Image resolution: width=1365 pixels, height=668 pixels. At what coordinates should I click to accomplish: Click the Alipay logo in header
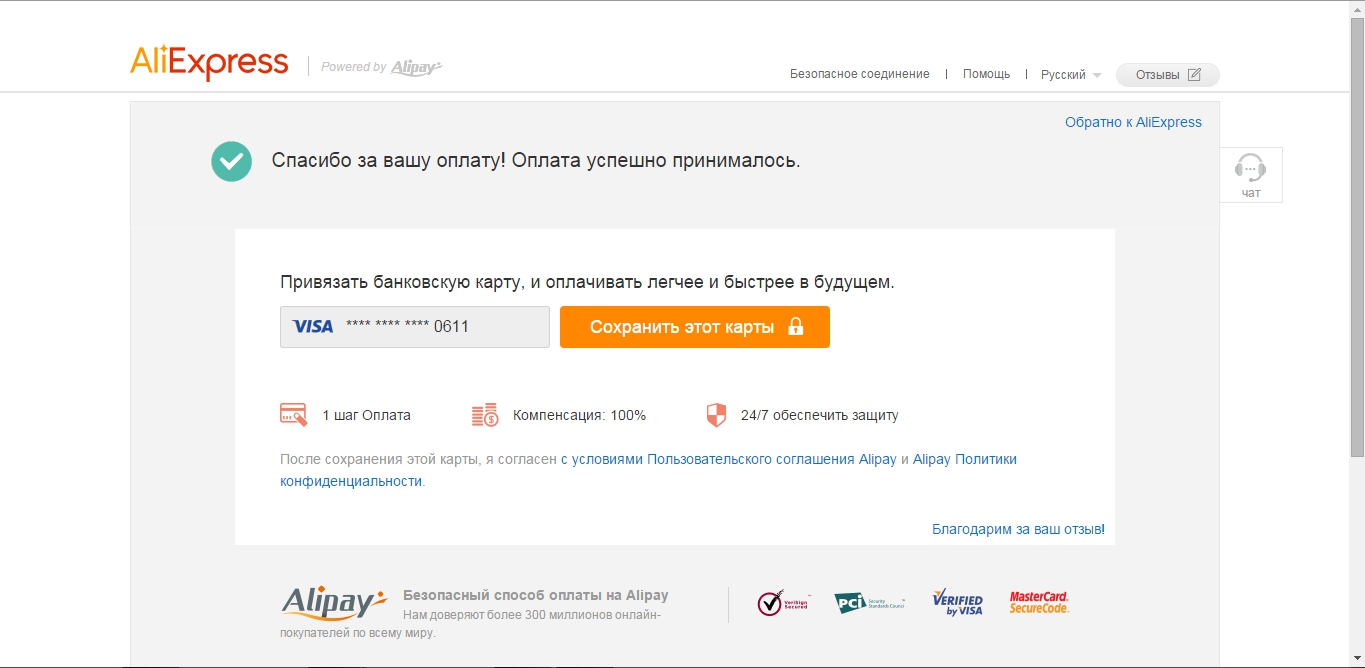417,67
